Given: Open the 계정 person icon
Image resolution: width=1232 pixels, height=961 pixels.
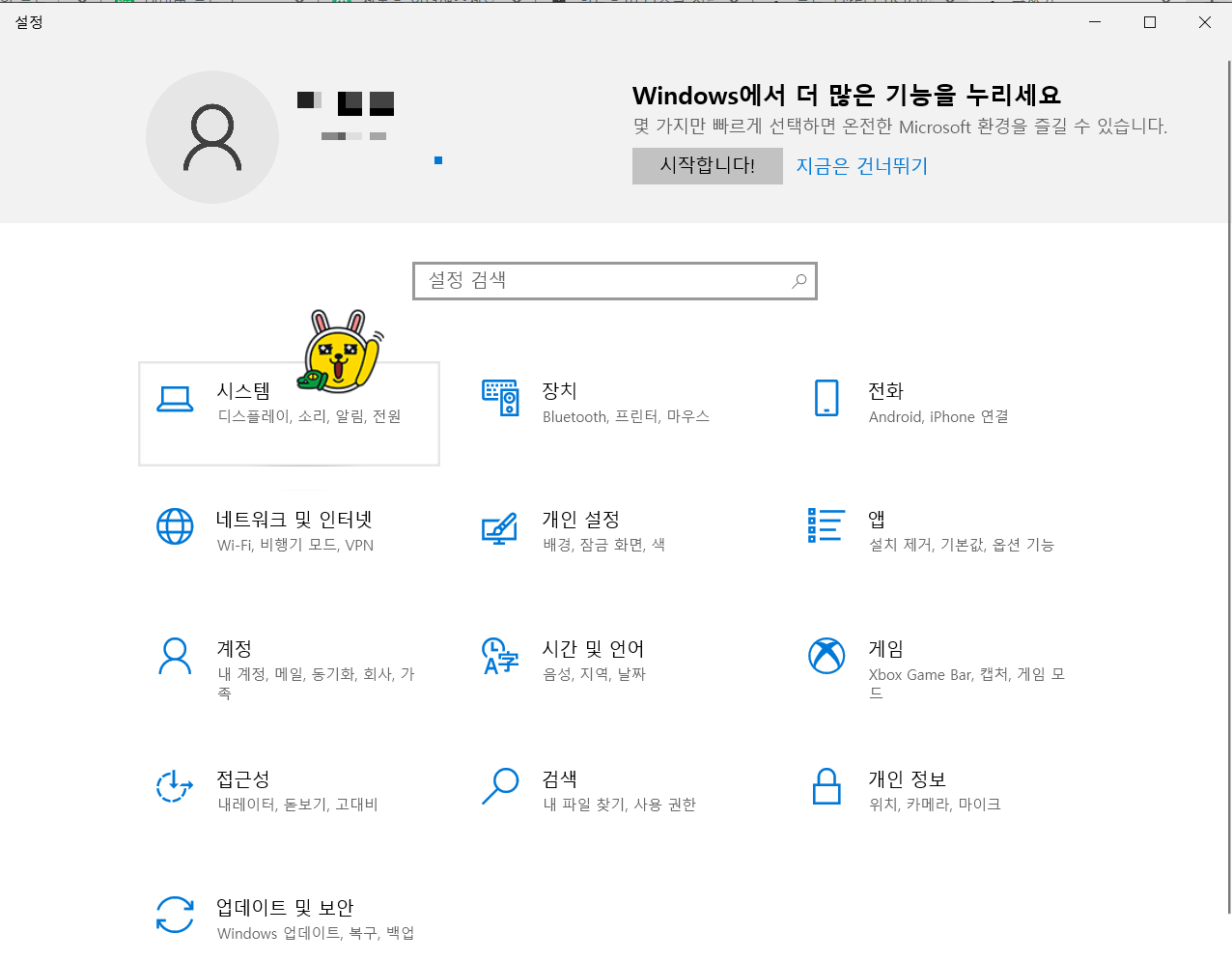Looking at the screenshot, I should click(x=175, y=656).
